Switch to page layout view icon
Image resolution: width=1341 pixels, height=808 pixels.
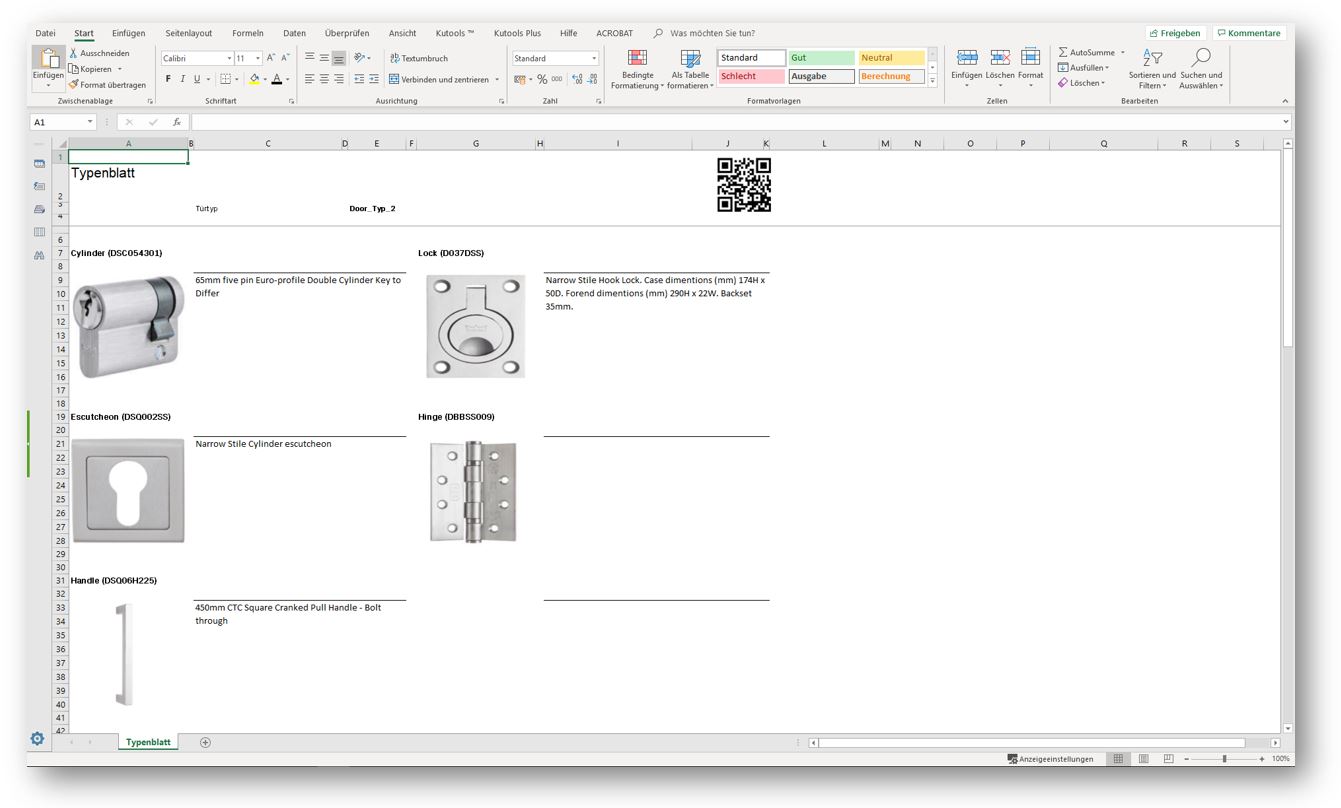pos(1144,759)
